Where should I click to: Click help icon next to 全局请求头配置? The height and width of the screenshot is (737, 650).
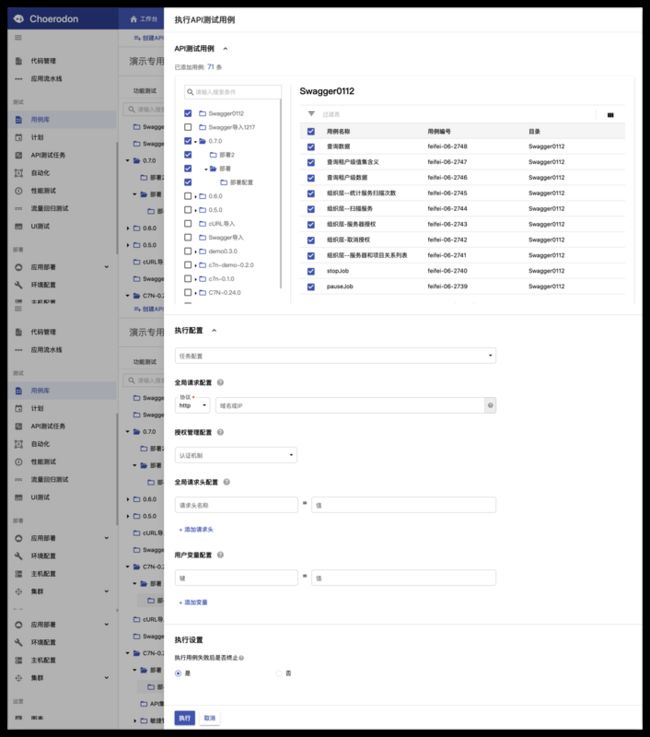click(225, 483)
